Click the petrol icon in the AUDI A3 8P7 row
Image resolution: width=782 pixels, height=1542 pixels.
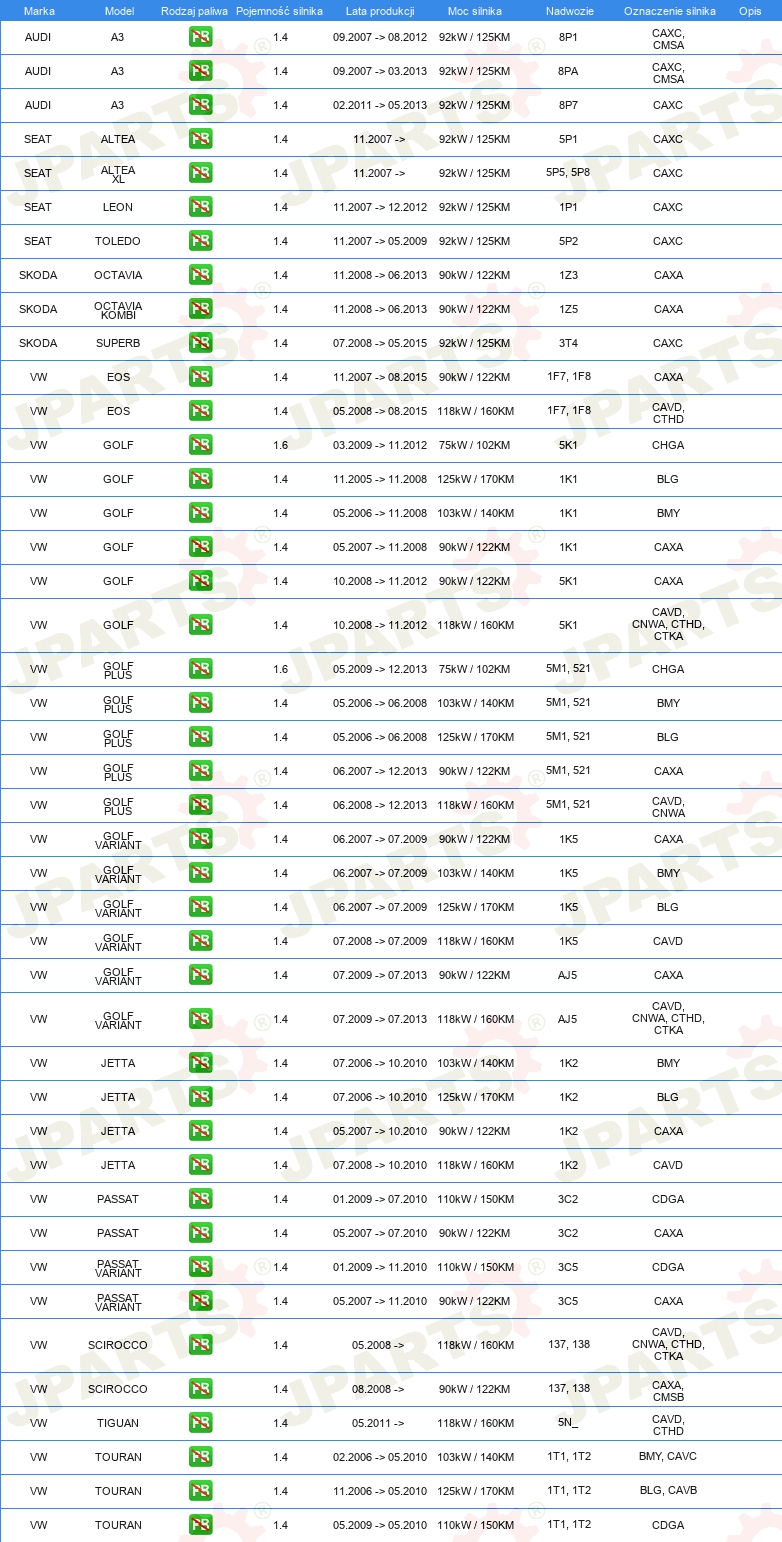200,105
